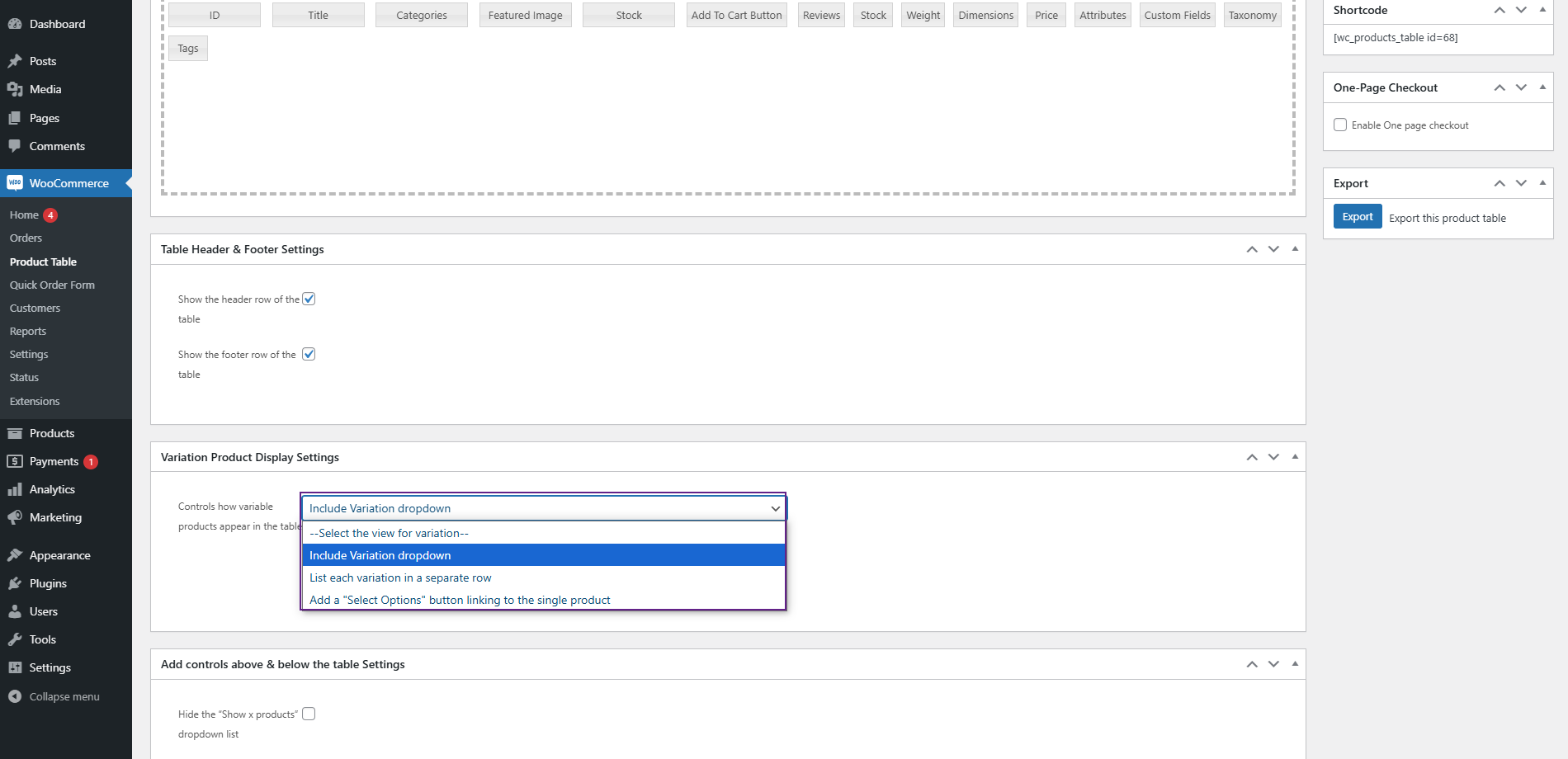Image resolution: width=1568 pixels, height=759 pixels.
Task: Click the blue Export button
Action: tap(1358, 216)
